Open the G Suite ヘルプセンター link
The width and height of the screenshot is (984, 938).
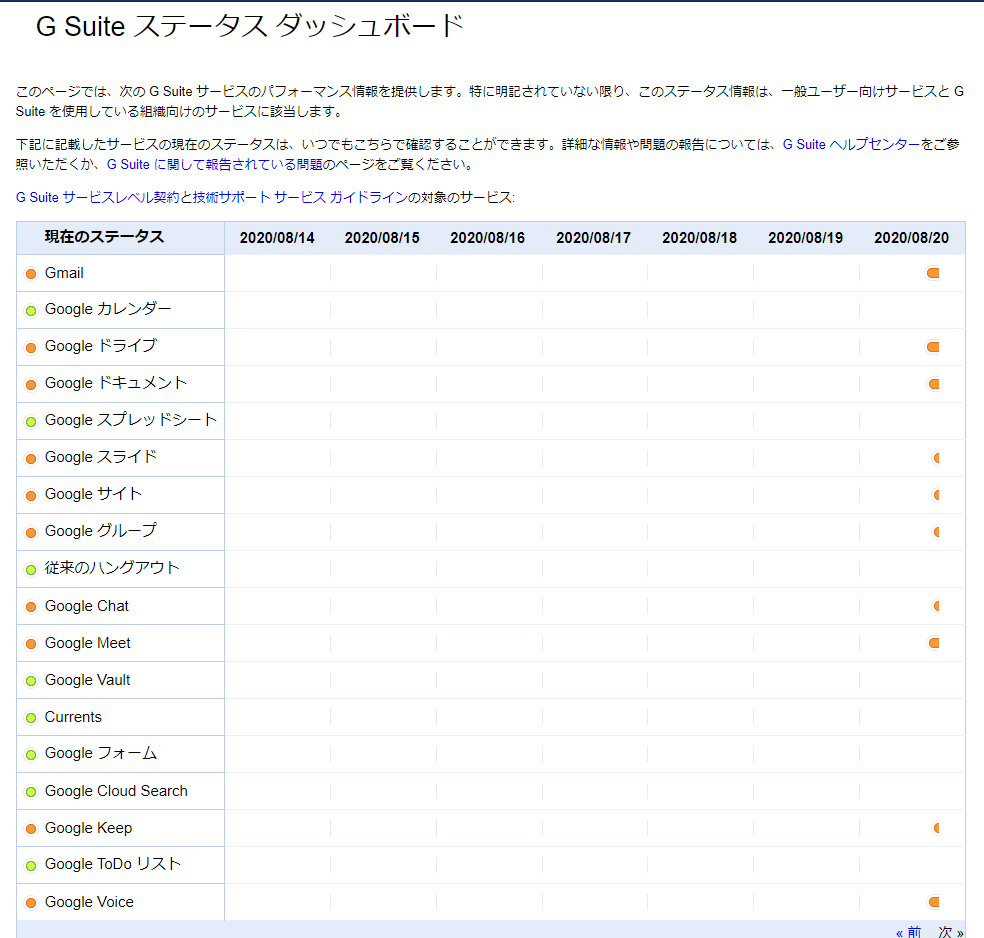click(x=851, y=144)
